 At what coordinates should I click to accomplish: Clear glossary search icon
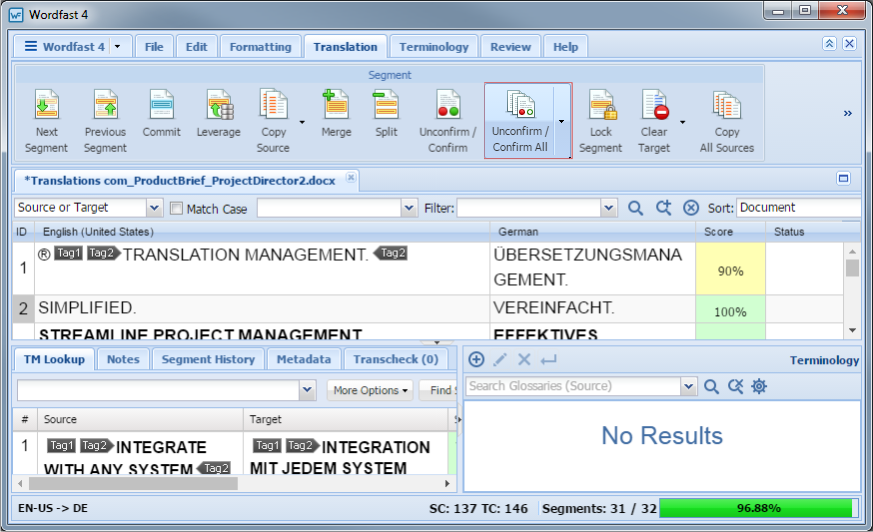pyautogui.click(x=735, y=386)
